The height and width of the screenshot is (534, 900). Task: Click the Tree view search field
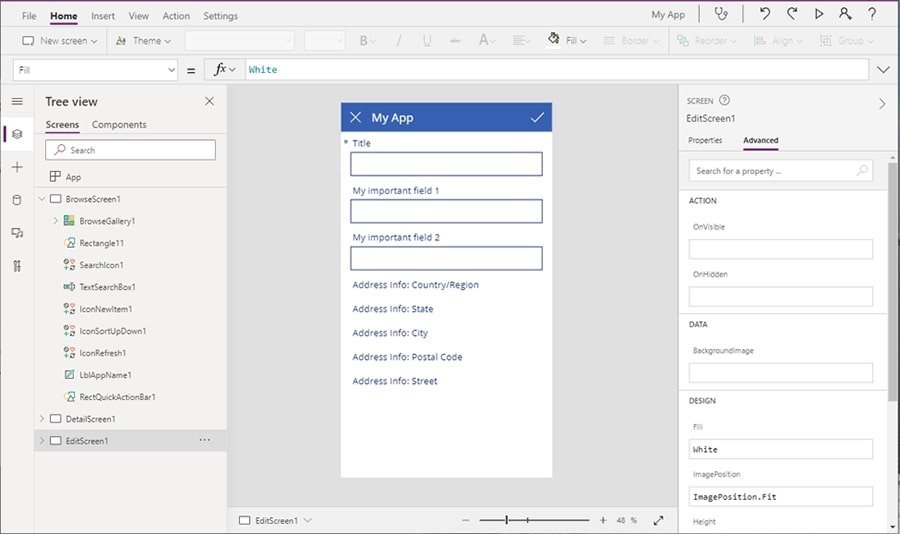pos(130,150)
